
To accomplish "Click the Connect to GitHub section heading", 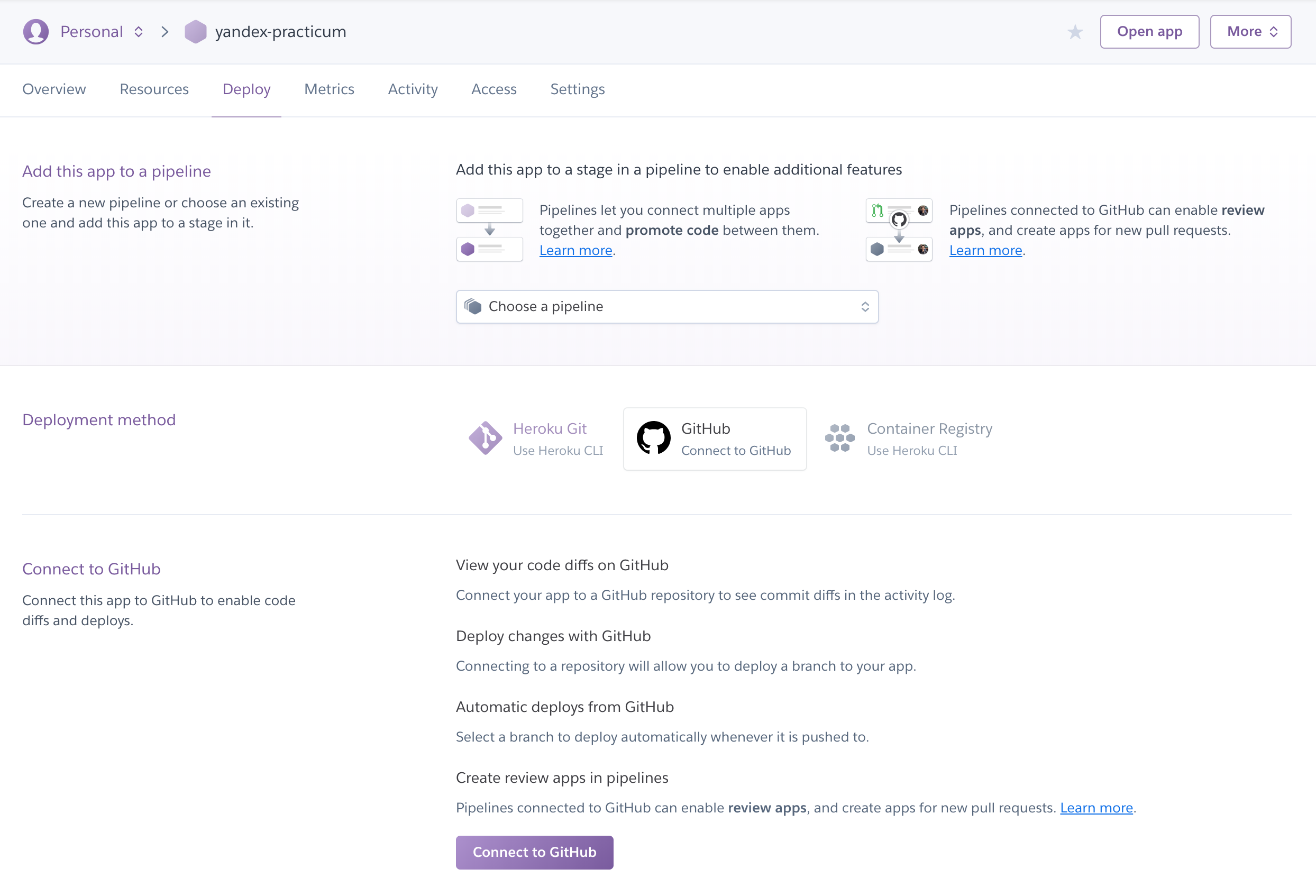I will 91,569.
